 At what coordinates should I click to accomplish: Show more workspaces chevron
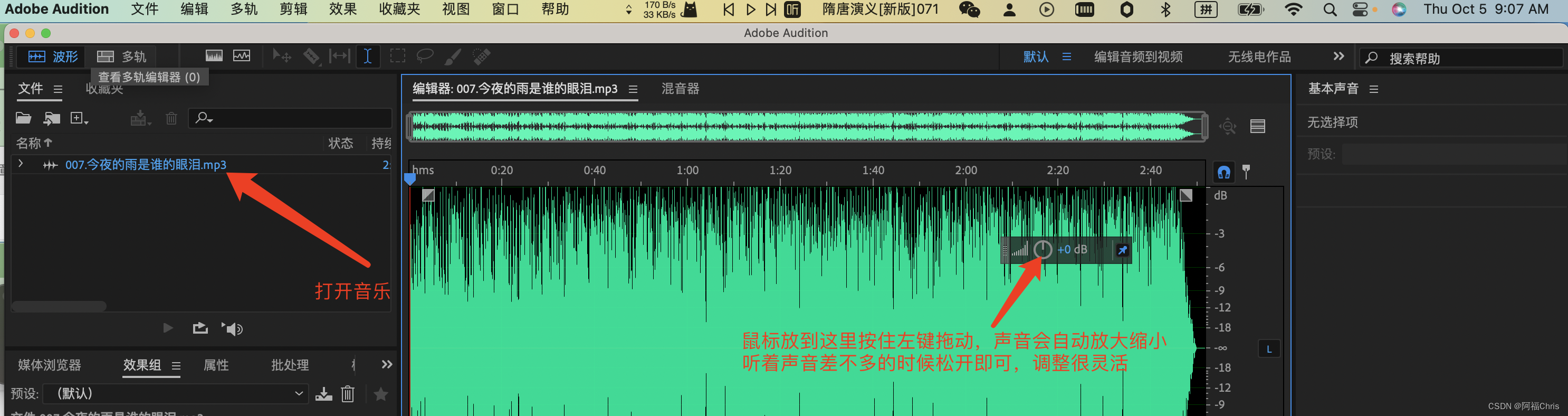tap(1338, 56)
